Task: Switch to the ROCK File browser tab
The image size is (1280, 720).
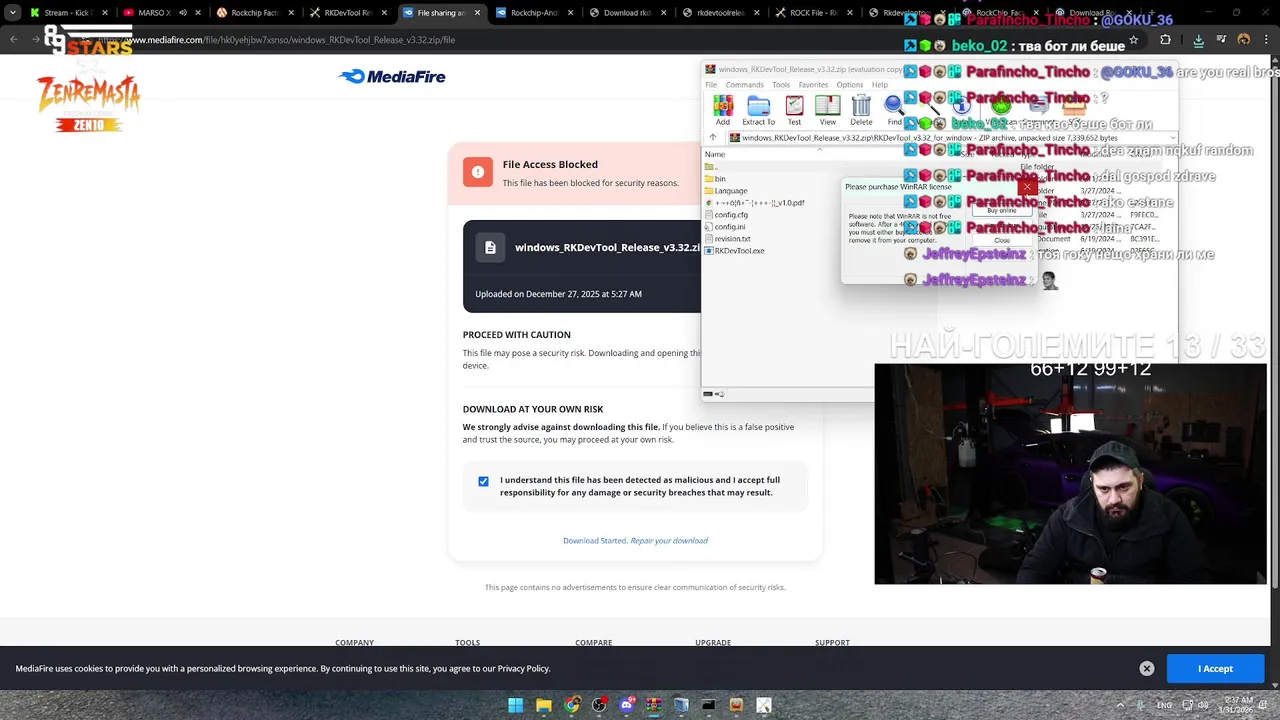Action: tap(813, 13)
